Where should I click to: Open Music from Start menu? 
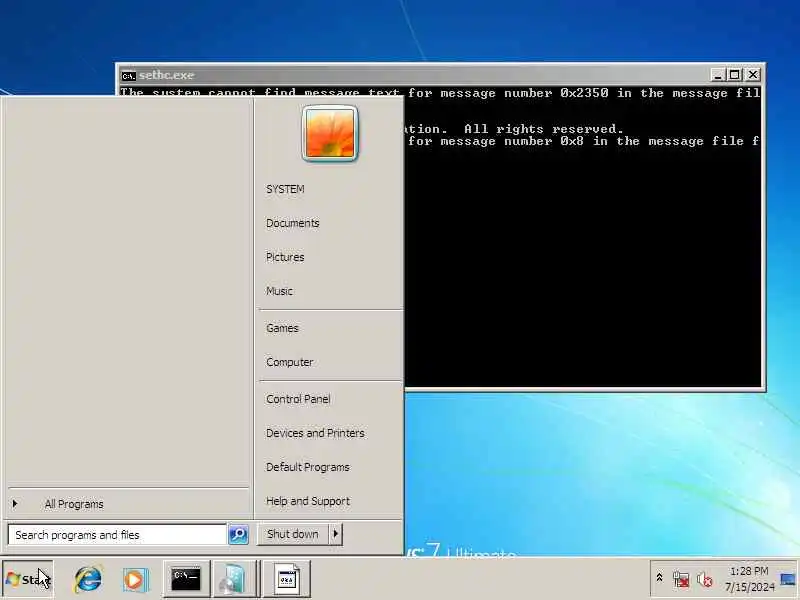point(279,291)
